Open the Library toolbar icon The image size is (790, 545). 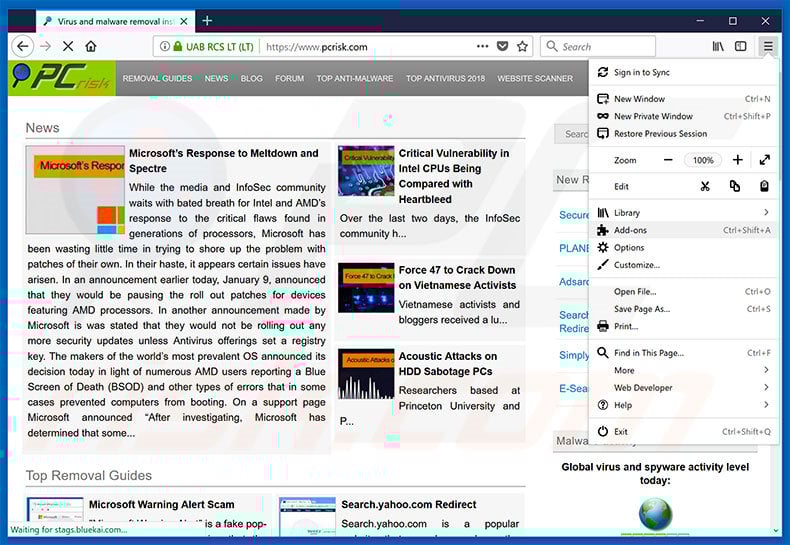coord(718,46)
